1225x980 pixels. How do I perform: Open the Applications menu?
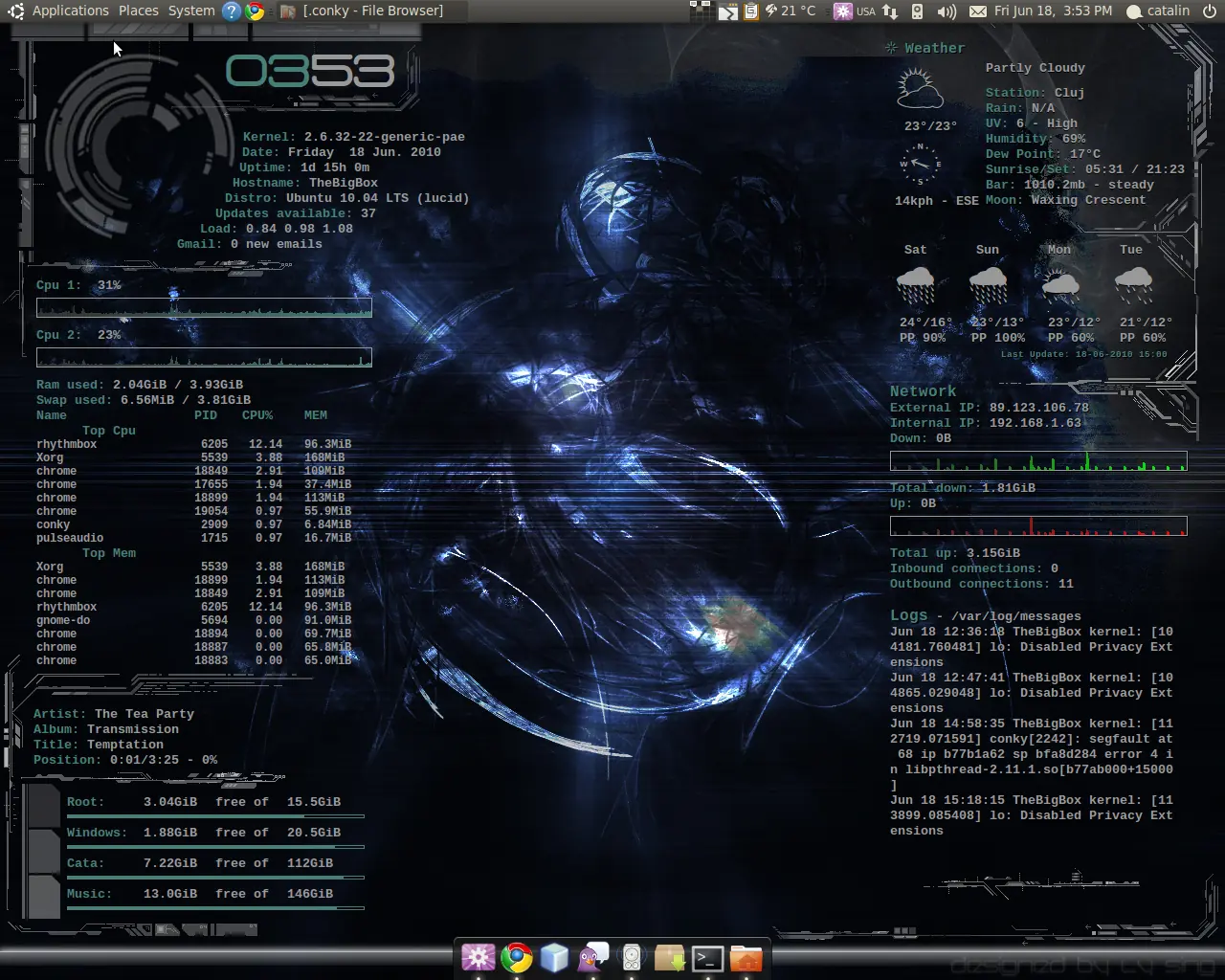pos(70,11)
